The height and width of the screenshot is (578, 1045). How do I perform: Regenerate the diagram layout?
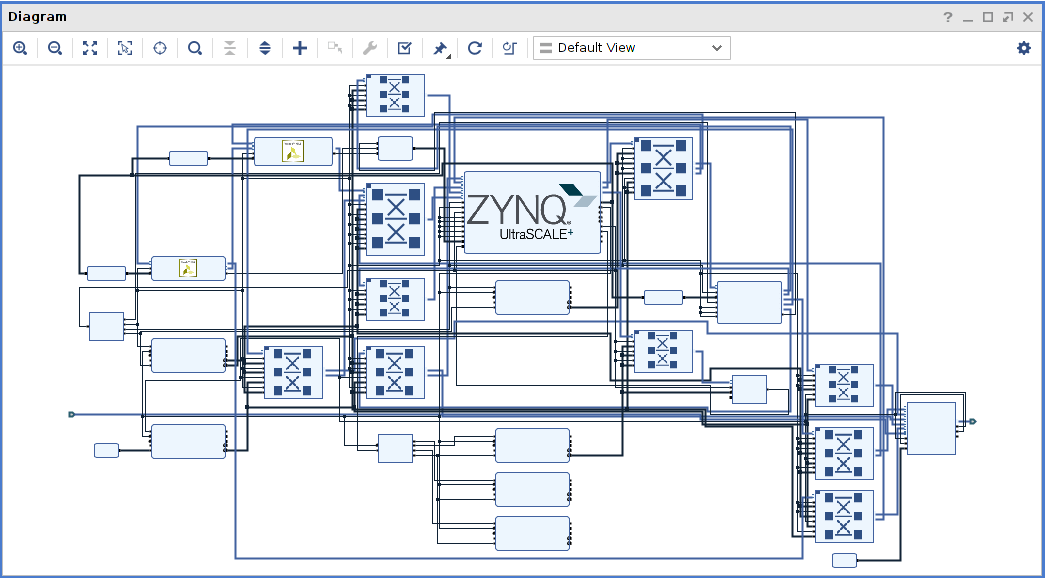[475, 48]
